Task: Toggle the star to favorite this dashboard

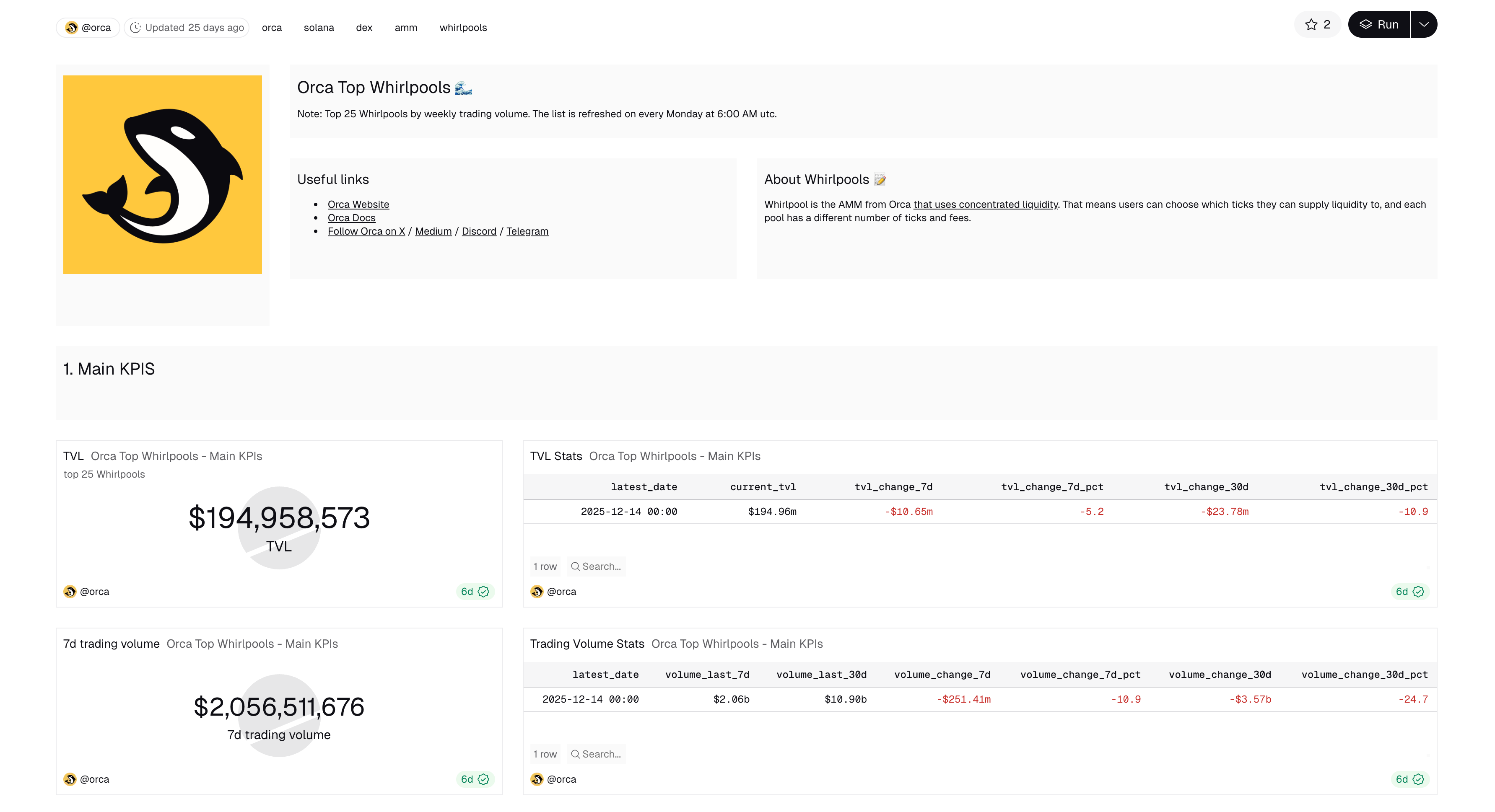Action: [x=1312, y=24]
